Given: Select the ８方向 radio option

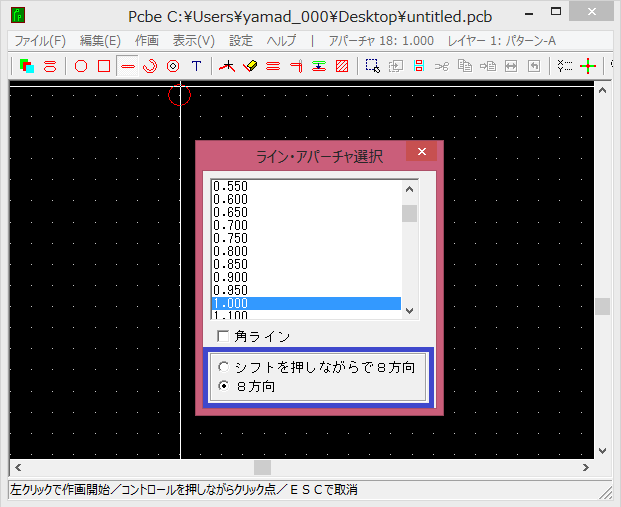Looking at the screenshot, I should coord(222,386).
